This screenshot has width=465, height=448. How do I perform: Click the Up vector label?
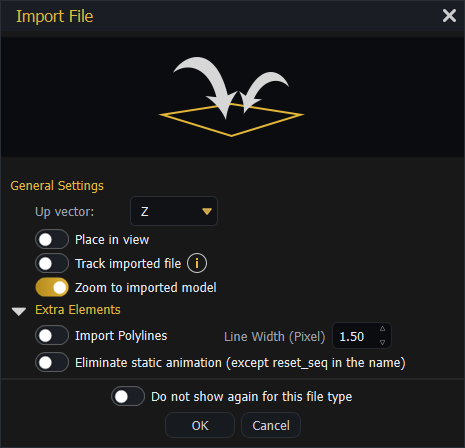coord(65,212)
